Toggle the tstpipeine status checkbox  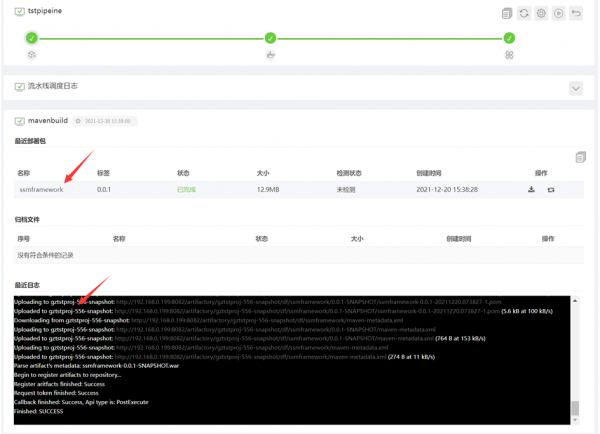20,11
